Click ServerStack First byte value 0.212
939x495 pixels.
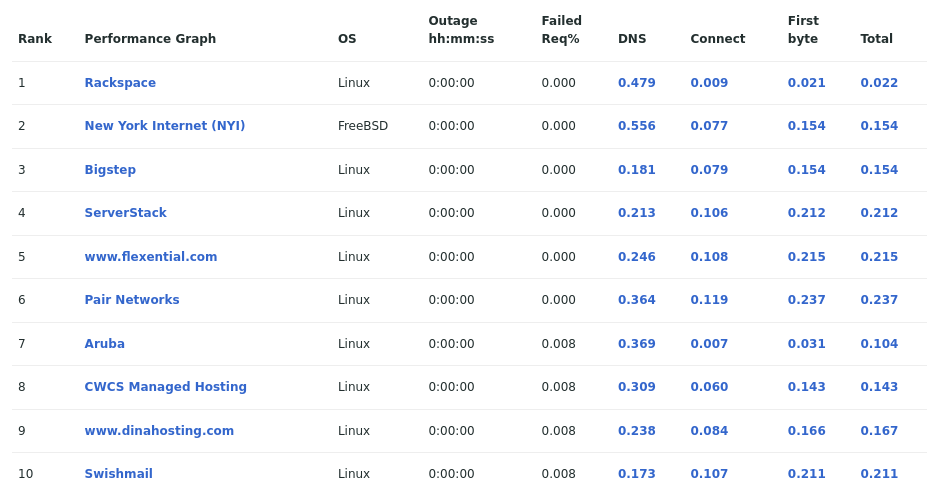[807, 212]
